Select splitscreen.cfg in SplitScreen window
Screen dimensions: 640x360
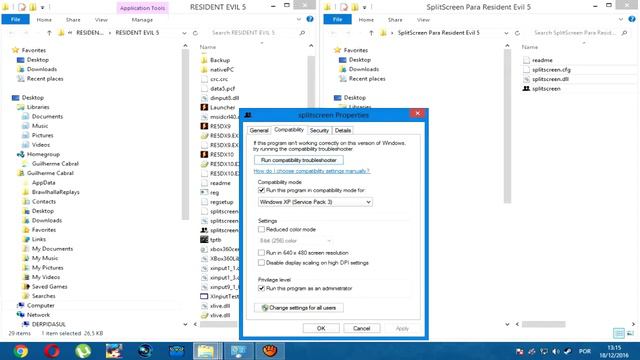point(547,70)
